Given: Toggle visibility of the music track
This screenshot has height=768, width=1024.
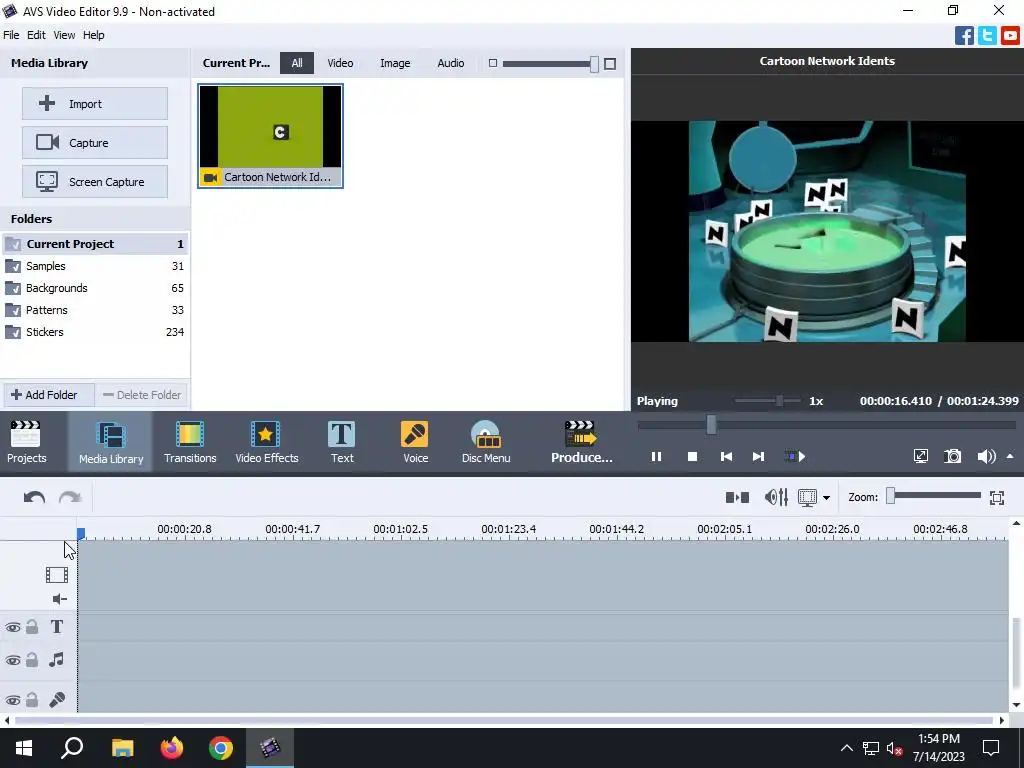Looking at the screenshot, I should (12, 660).
